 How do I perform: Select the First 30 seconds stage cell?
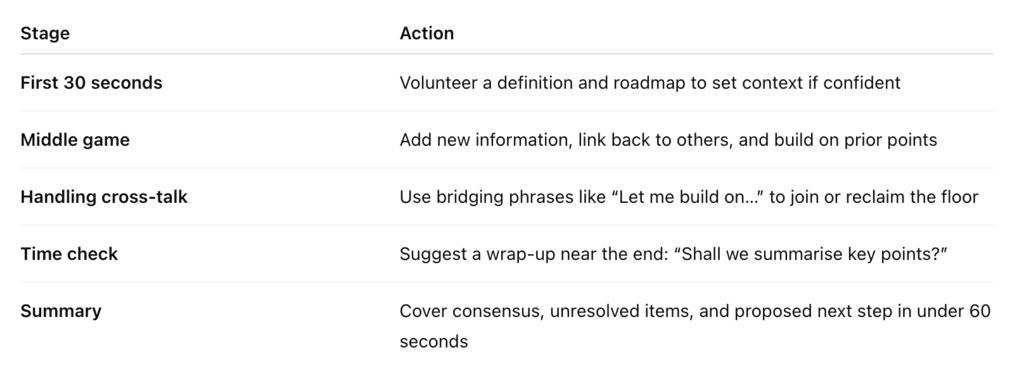pyautogui.click(x=91, y=83)
